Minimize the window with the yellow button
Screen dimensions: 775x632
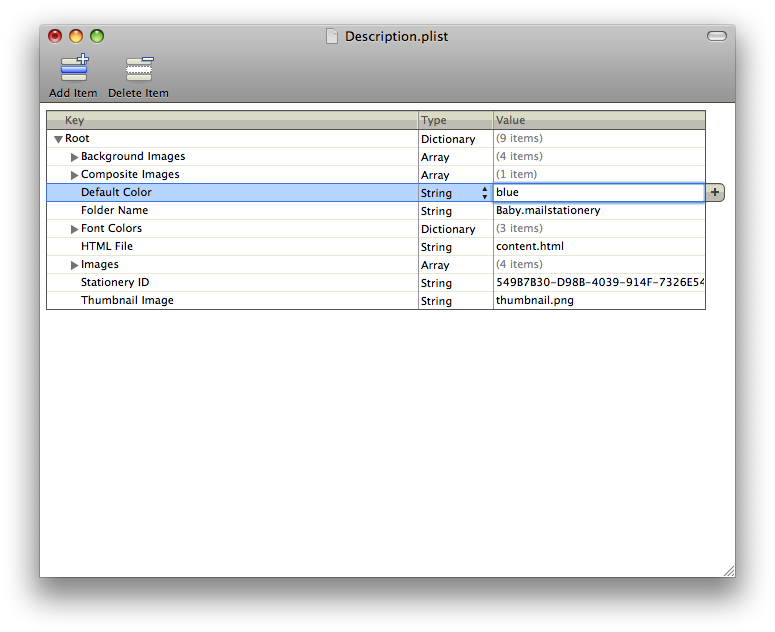coord(76,36)
